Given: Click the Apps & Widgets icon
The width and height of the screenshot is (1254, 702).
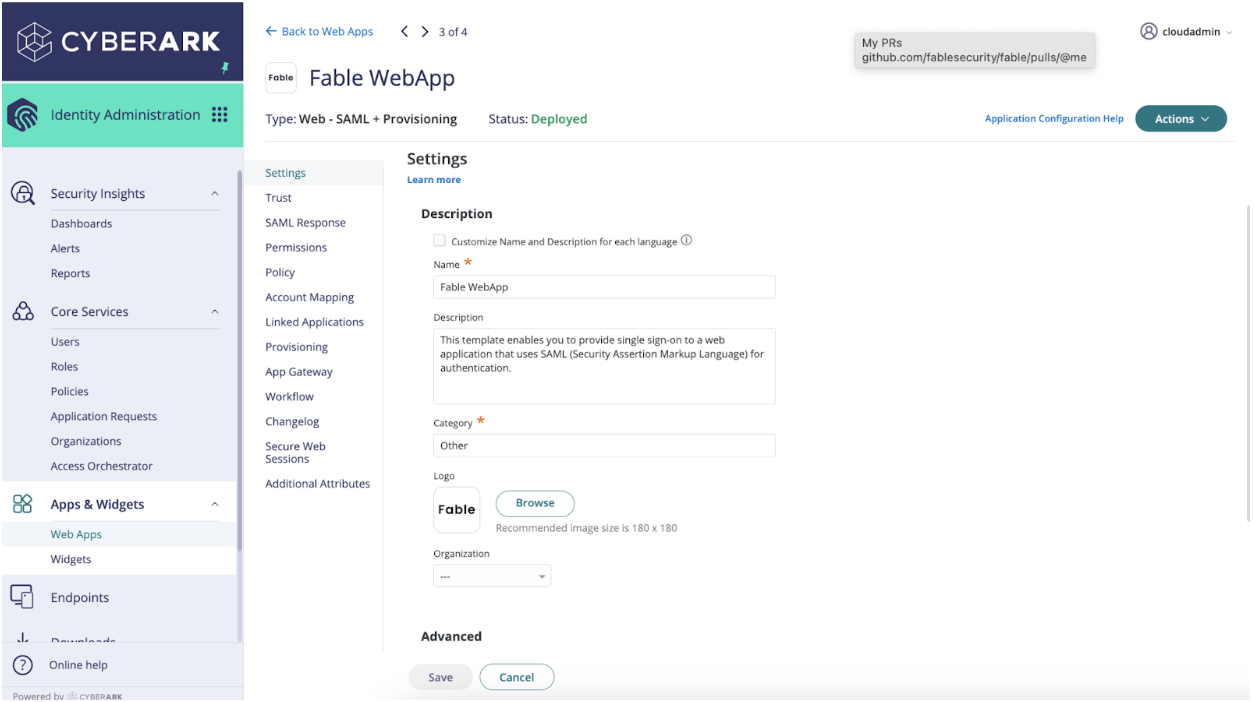Looking at the screenshot, I should [x=22, y=504].
